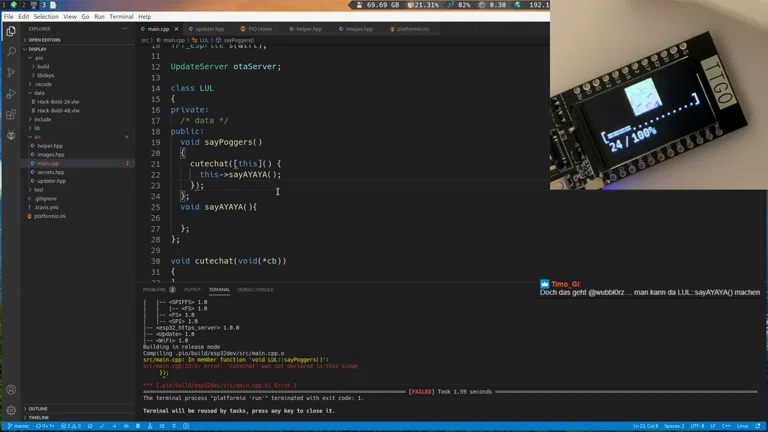
Task: Switch to Debug Console panel tab
Action: pos(255,289)
